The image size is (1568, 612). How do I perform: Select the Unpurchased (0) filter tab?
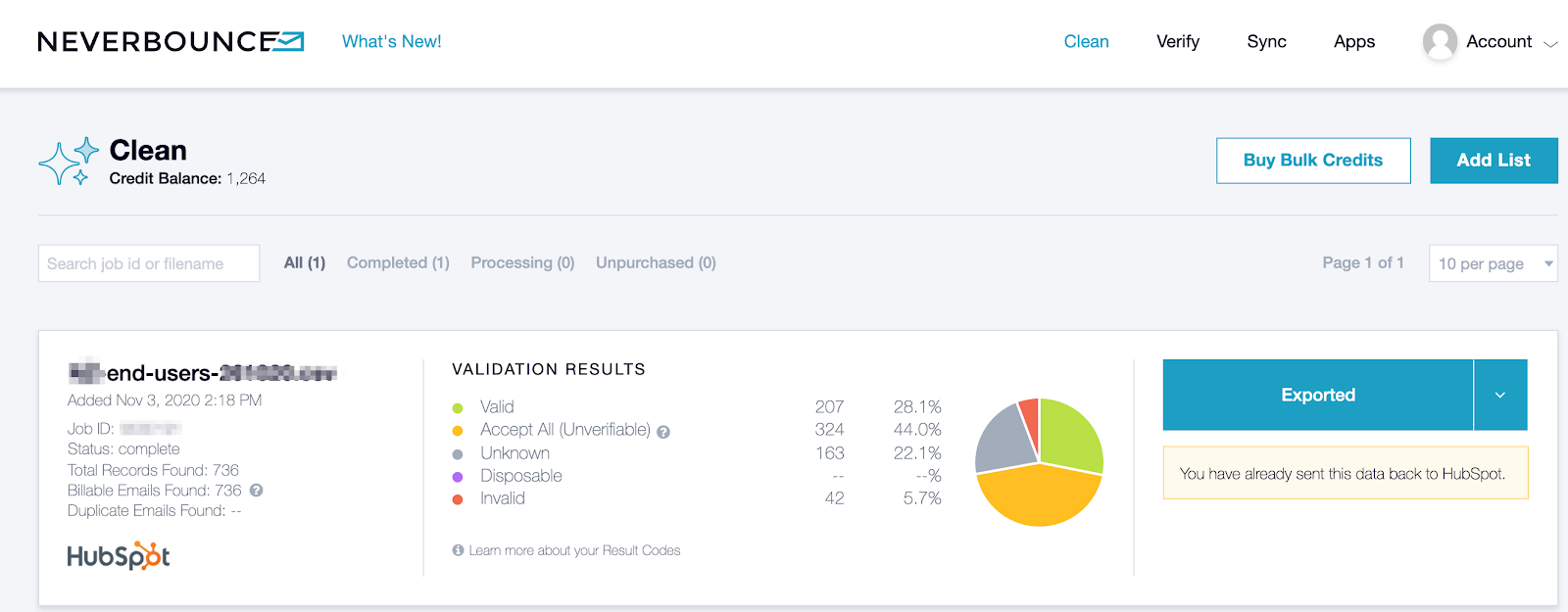tap(656, 262)
